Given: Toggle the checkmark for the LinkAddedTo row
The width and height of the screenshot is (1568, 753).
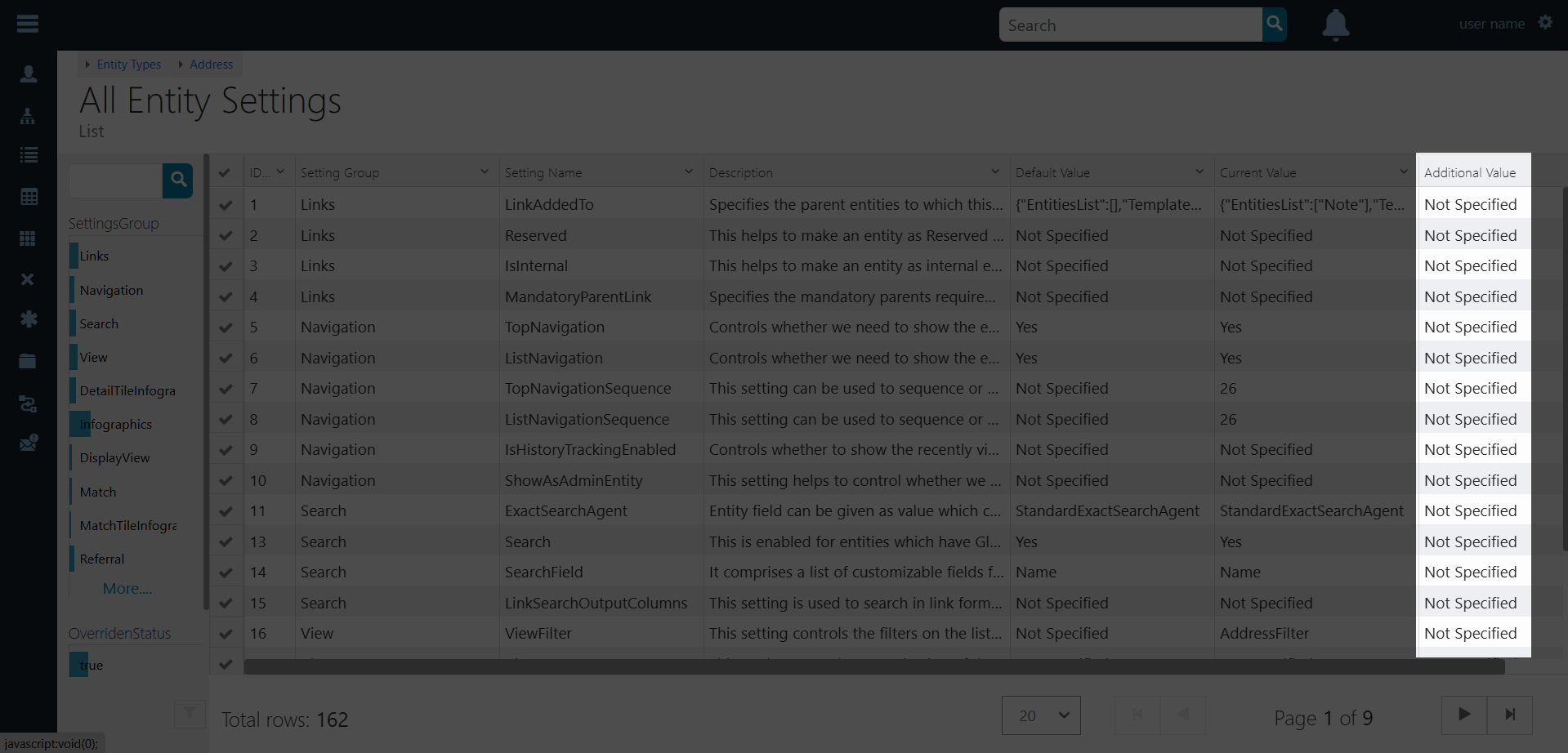Looking at the screenshot, I should 226,205.
